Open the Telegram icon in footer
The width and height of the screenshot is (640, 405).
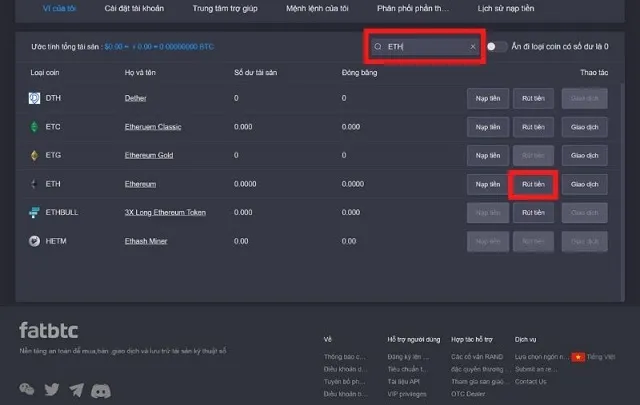(76, 389)
